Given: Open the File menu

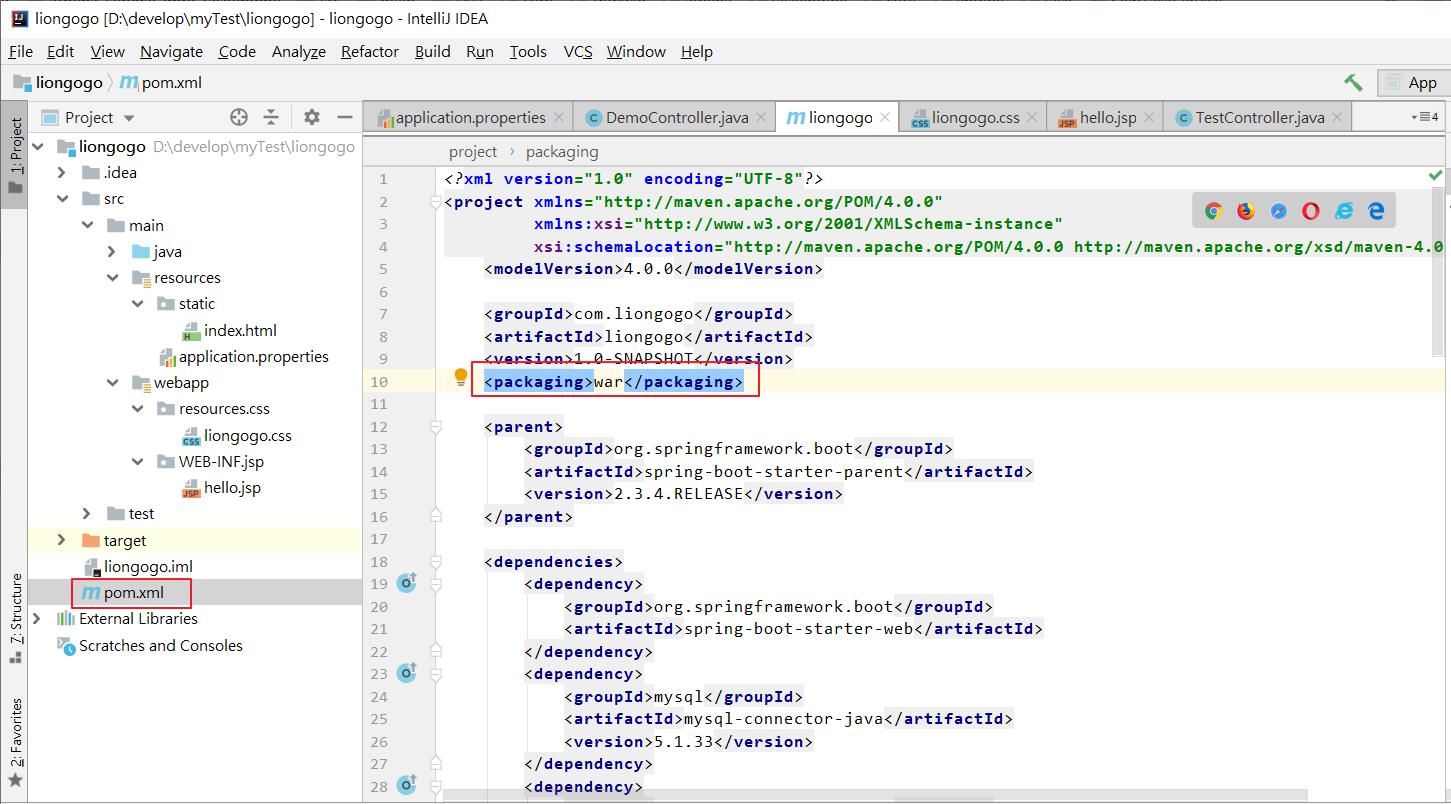Looking at the screenshot, I should click(x=20, y=51).
